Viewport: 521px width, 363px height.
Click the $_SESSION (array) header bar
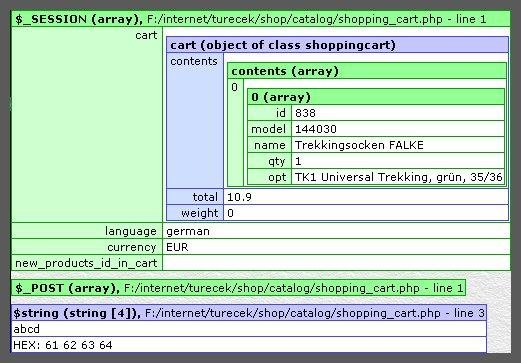tap(261, 19)
